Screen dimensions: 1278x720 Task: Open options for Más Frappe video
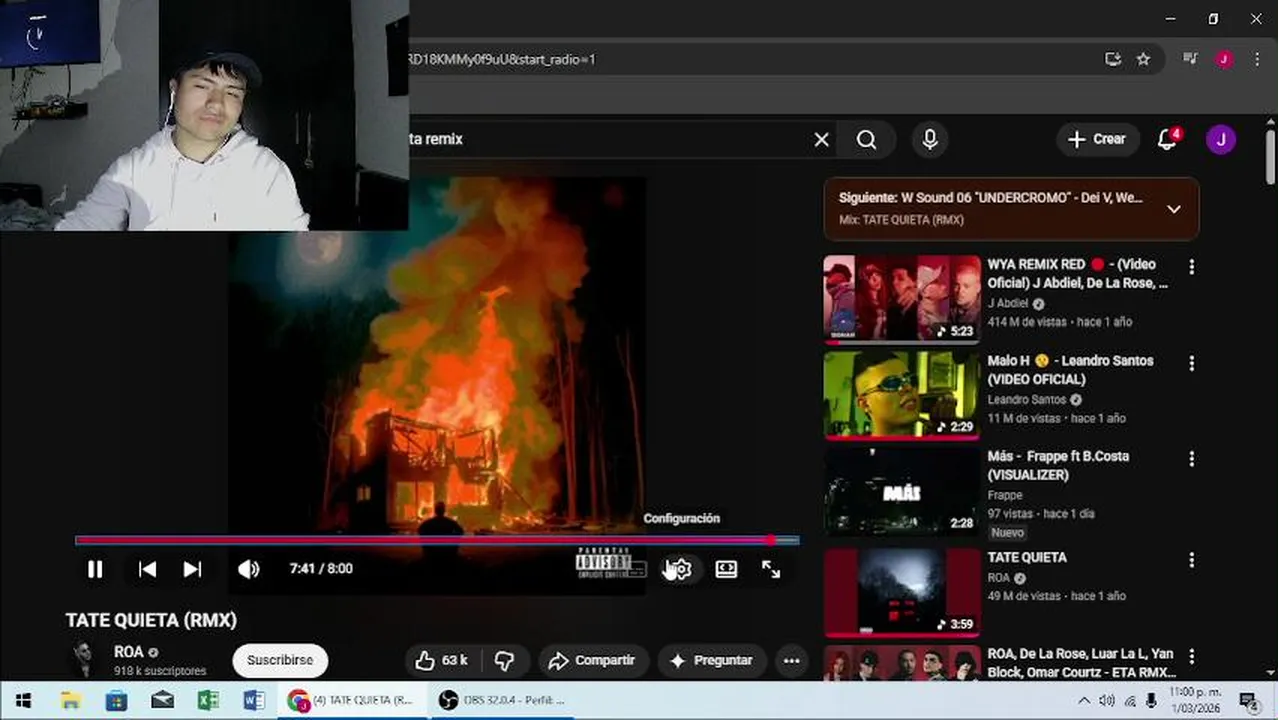tap(1191, 459)
